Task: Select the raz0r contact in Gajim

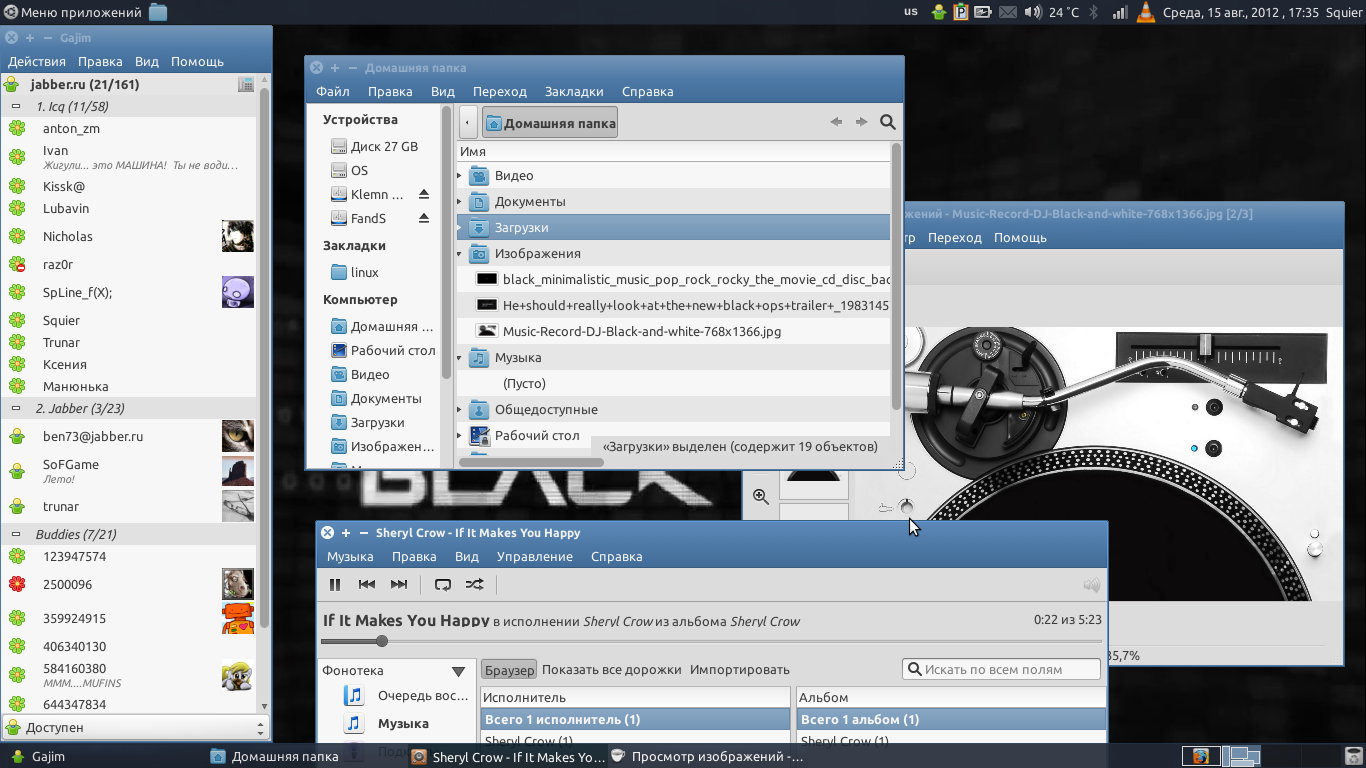Action: pyautogui.click(x=129, y=265)
